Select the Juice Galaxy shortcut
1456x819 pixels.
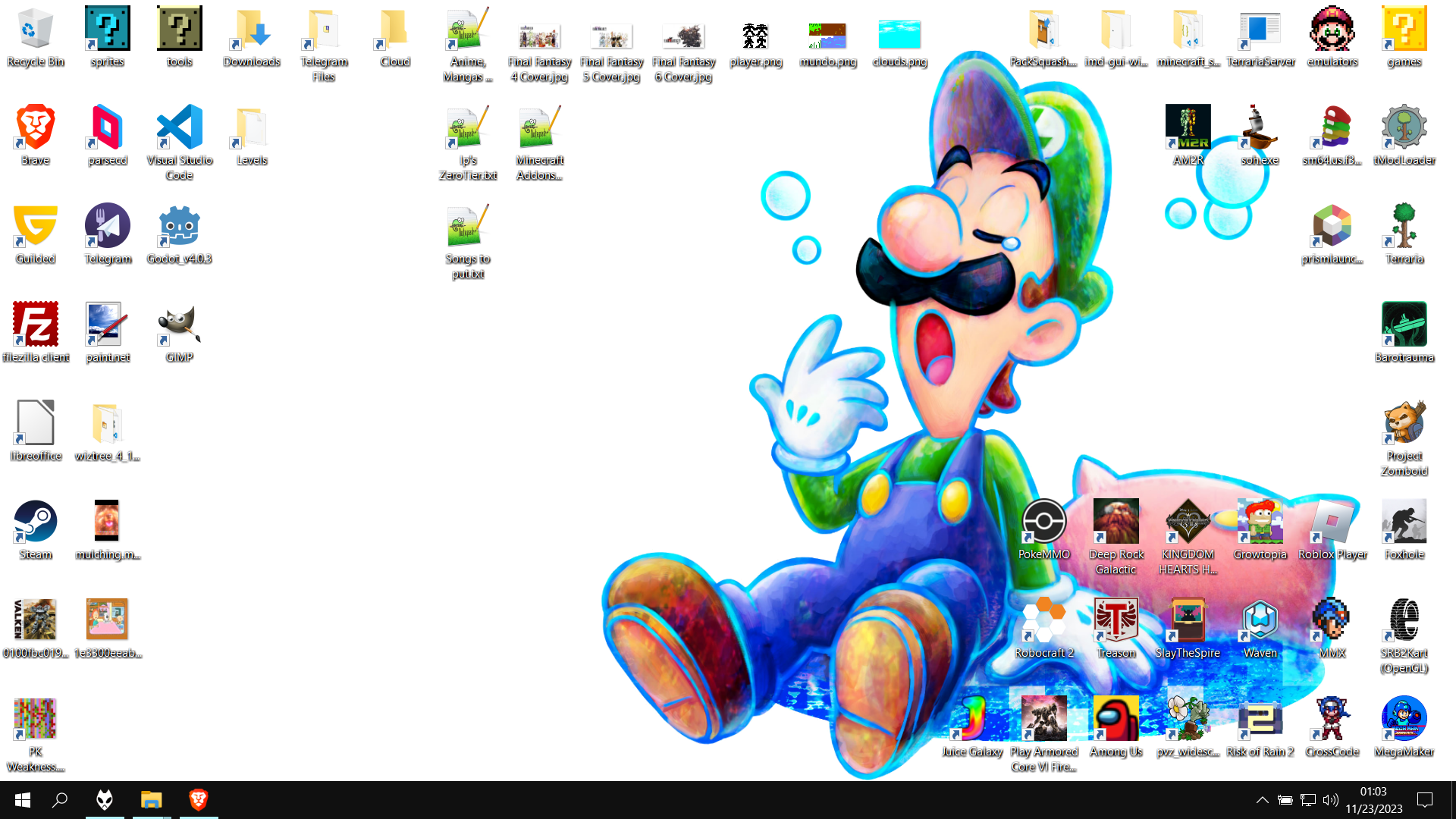tap(971, 726)
